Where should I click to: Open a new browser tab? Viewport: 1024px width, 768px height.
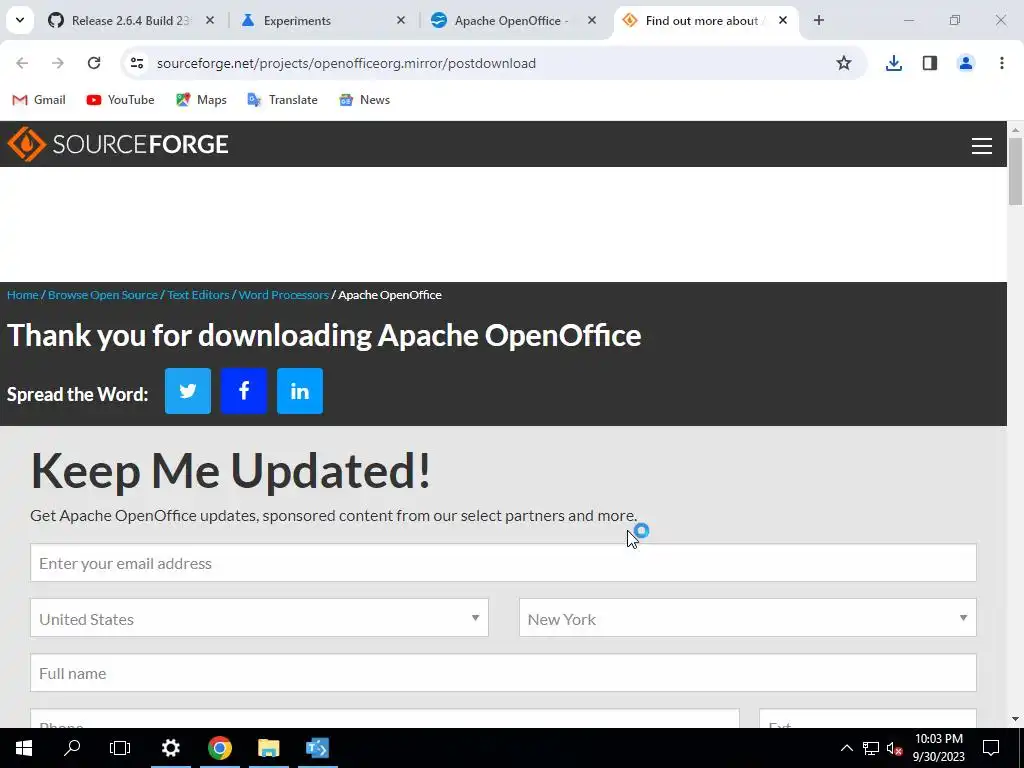(819, 20)
